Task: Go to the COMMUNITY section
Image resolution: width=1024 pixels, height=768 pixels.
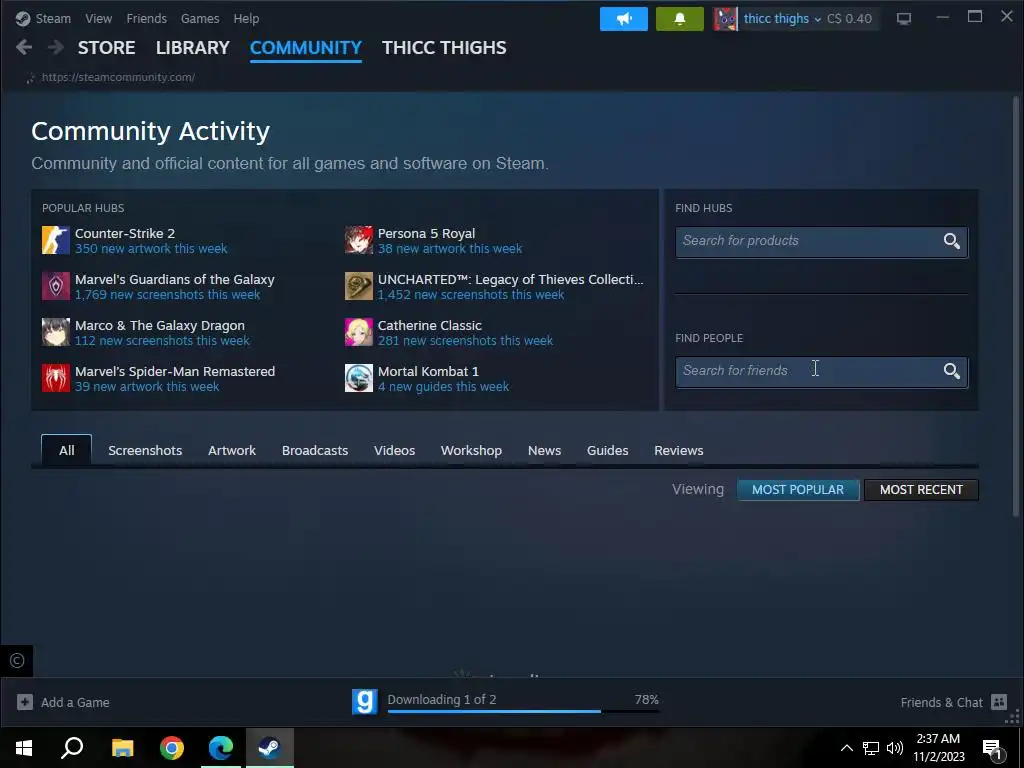Action: click(x=306, y=48)
